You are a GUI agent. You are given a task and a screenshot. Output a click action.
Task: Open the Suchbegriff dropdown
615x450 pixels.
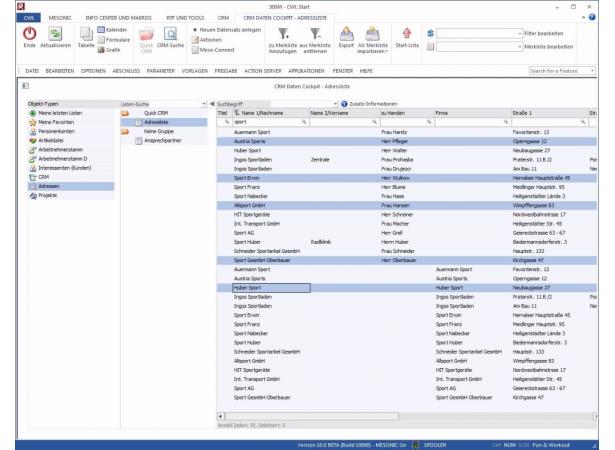335,104
